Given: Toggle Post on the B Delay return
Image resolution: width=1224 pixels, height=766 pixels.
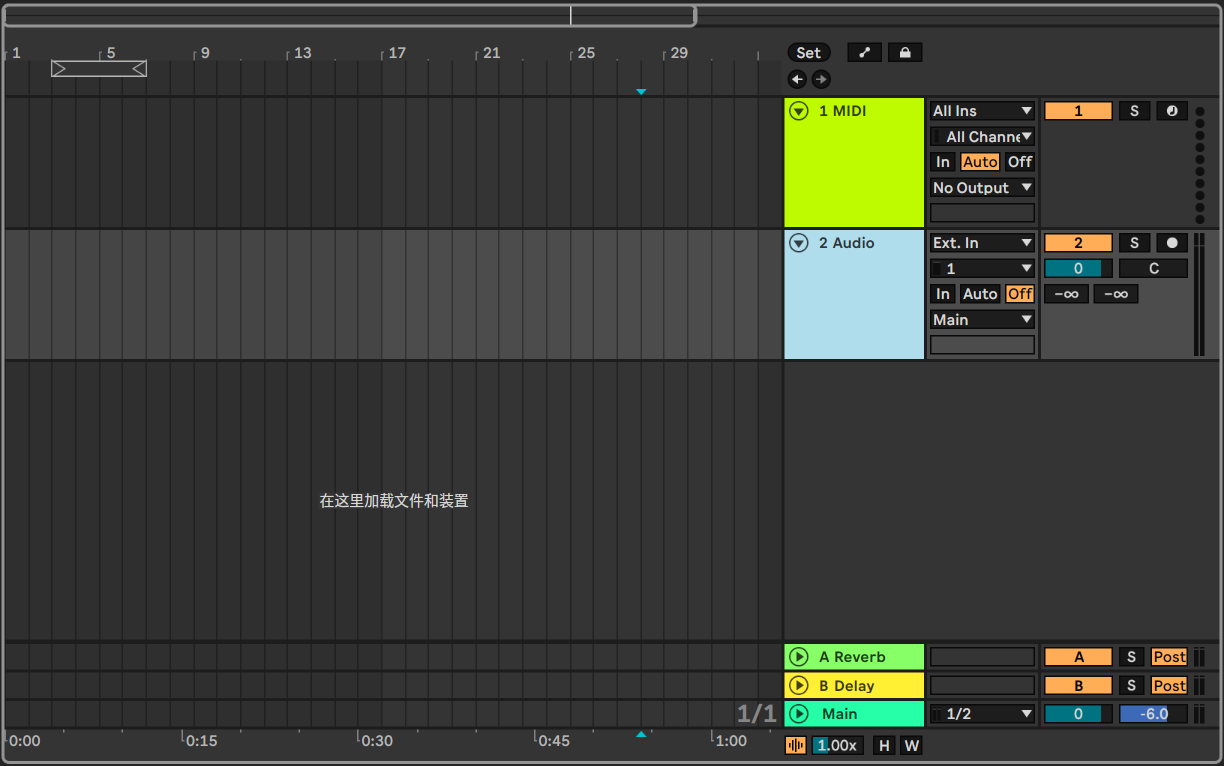Looking at the screenshot, I should (1168, 686).
